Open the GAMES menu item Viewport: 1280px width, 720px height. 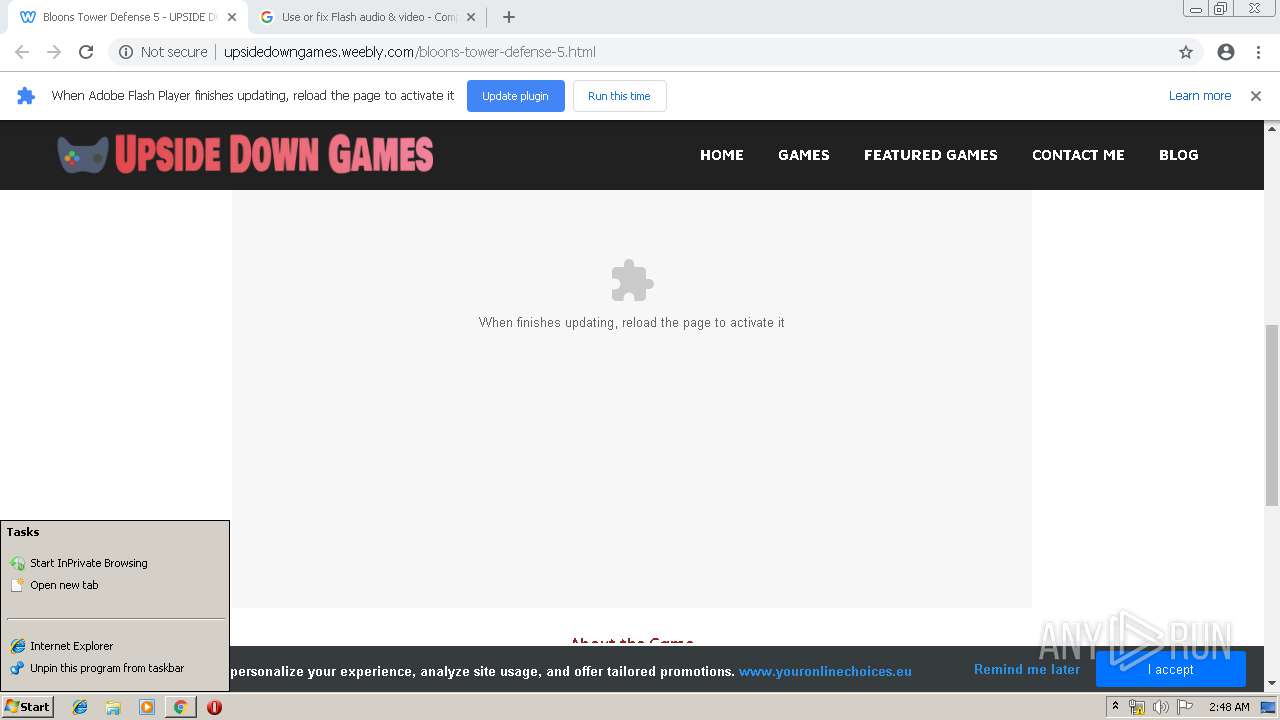coord(804,155)
